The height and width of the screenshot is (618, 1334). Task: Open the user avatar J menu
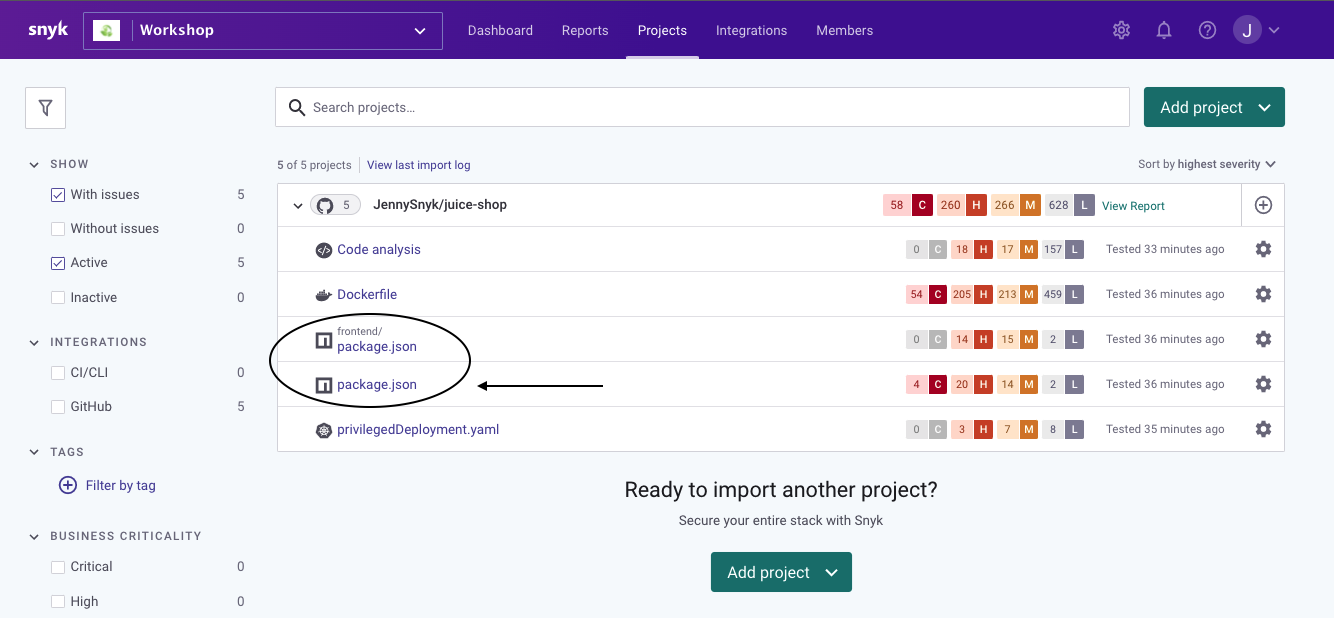pos(1256,30)
